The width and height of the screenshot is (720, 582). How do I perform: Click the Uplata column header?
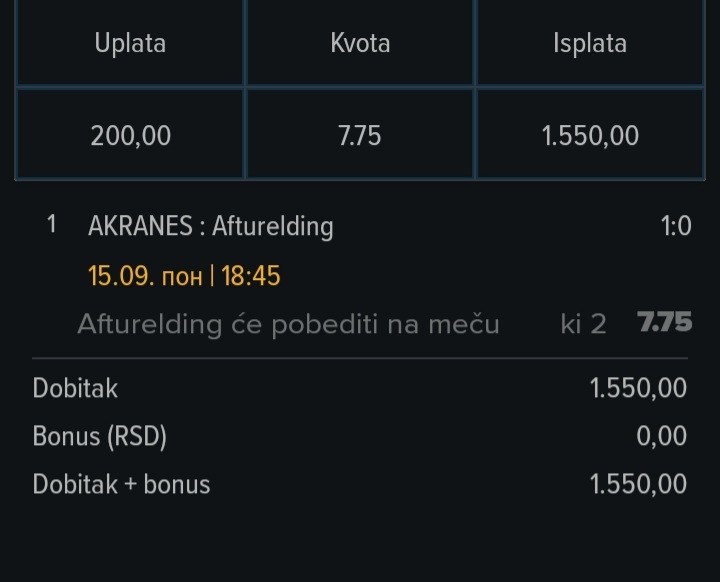130,43
